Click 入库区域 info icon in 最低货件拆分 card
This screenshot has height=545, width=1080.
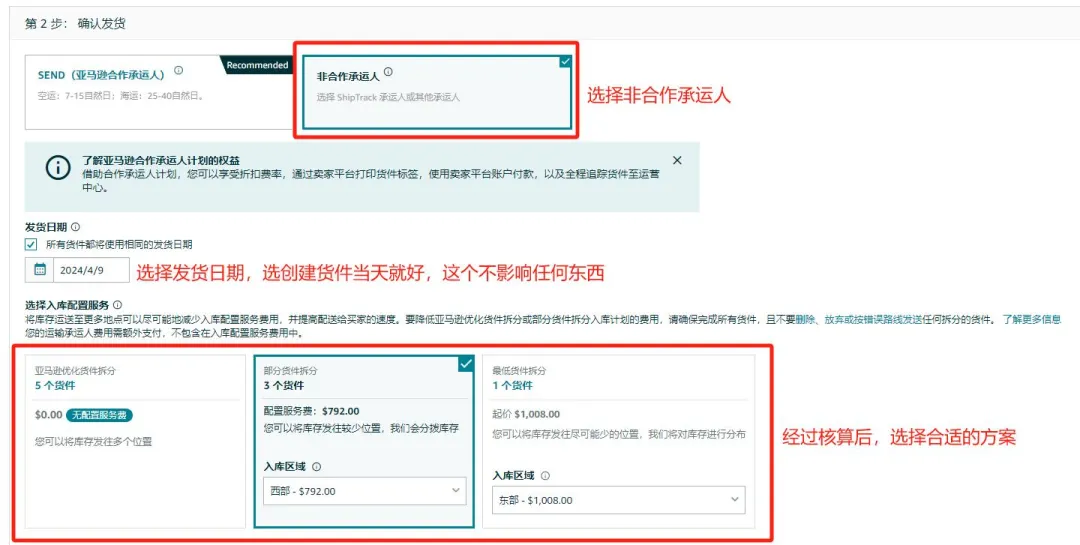click(x=545, y=476)
